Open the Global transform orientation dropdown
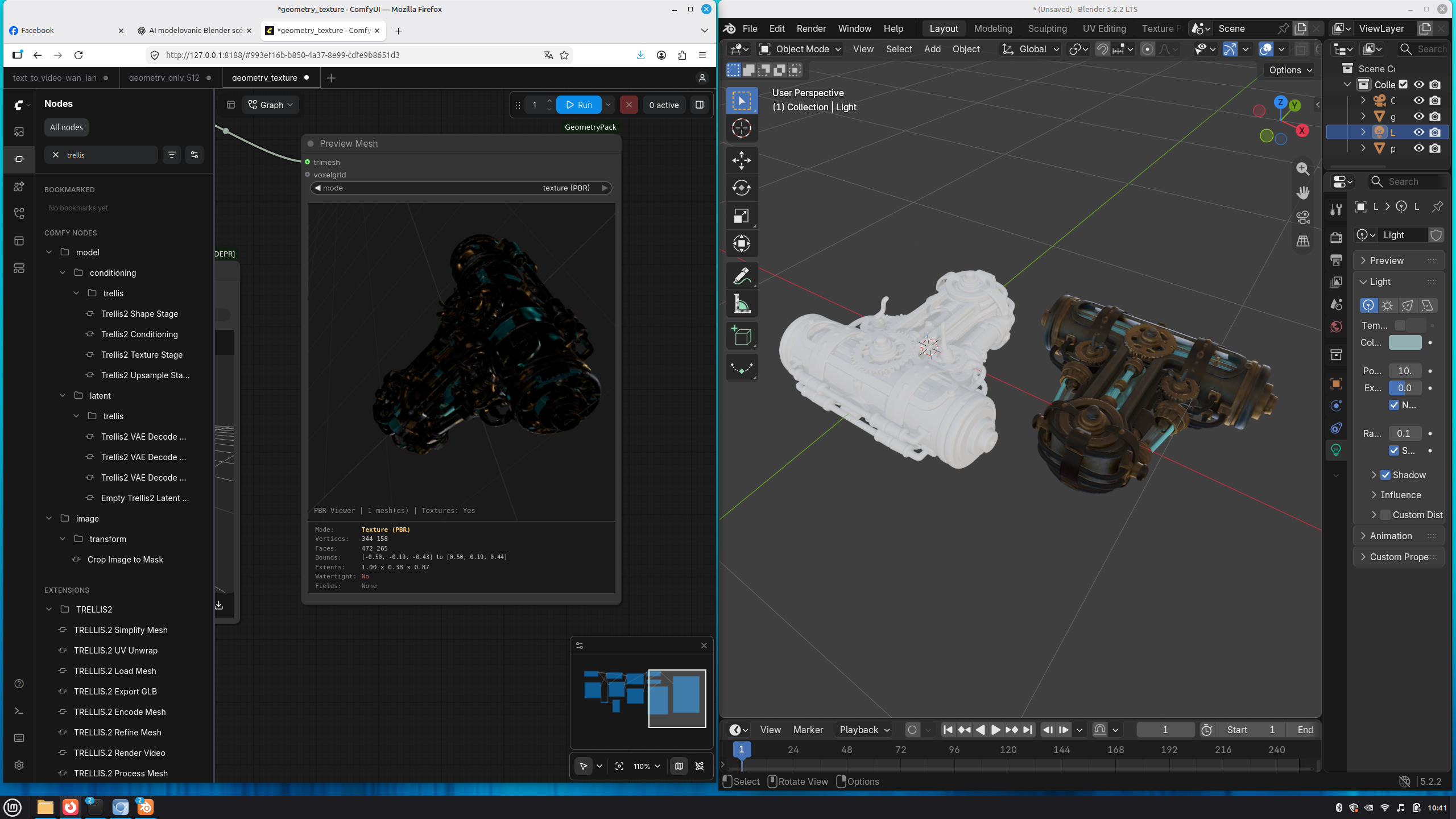This screenshot has width=1456, height=819. tap(1031, 49)
